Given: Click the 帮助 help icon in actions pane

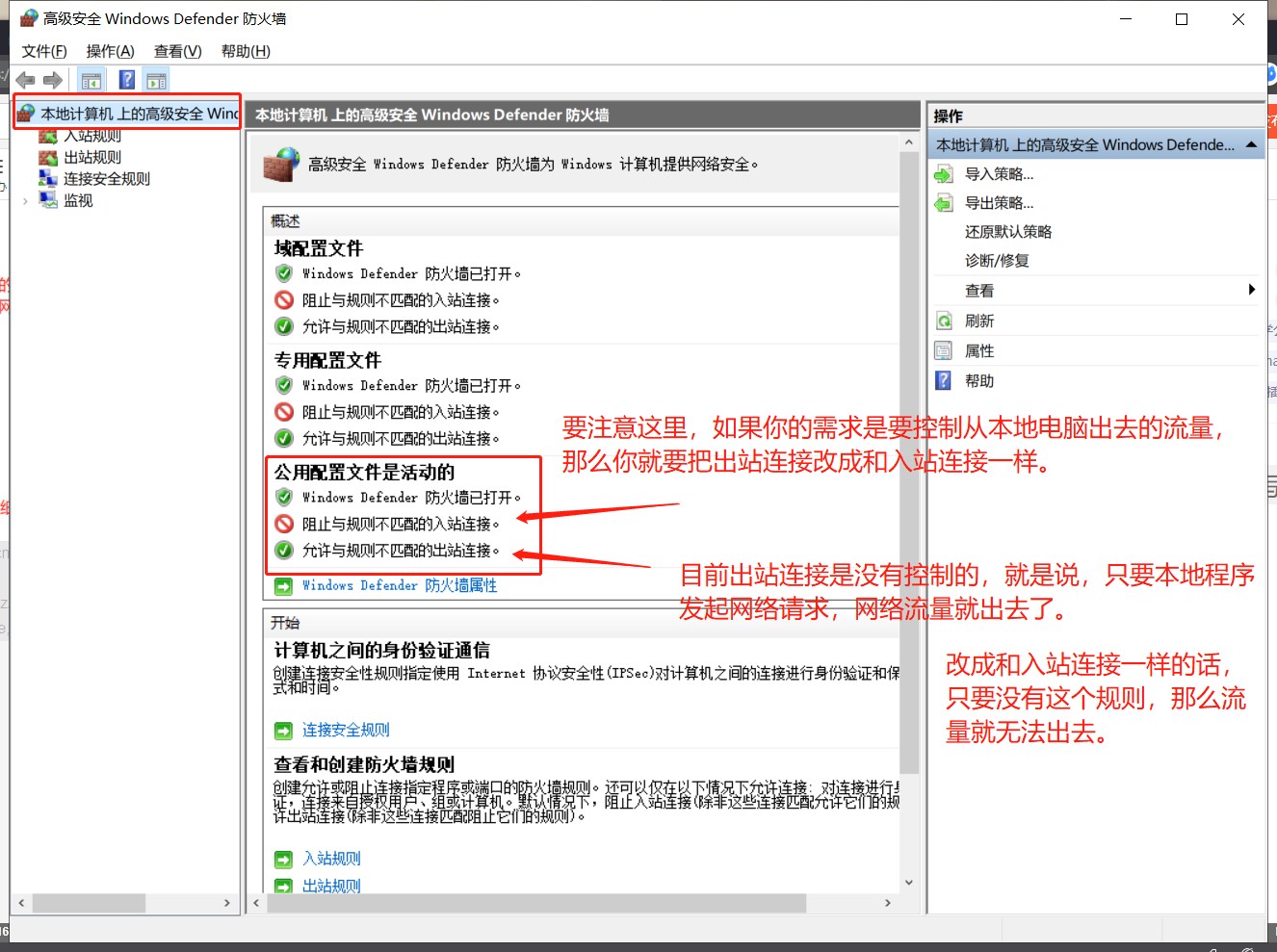Looking at the screenshot, I should coord(944,380).
